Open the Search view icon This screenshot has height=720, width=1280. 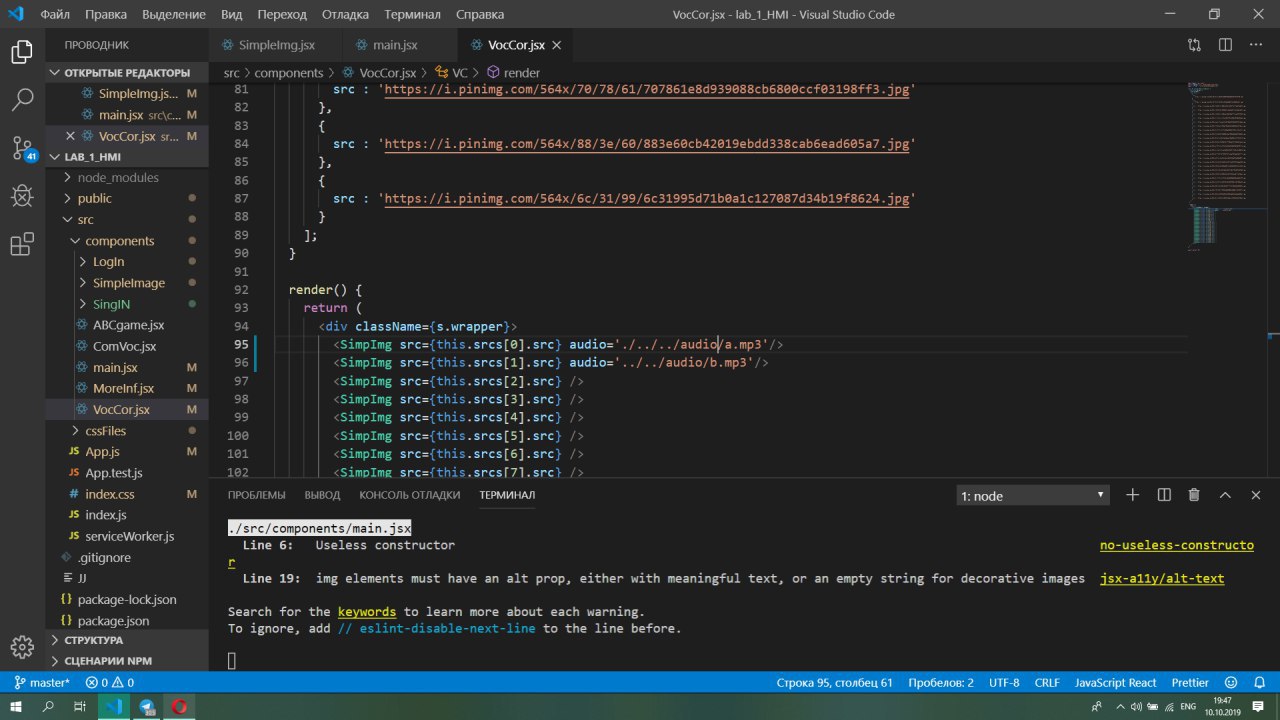click(22, 100)
